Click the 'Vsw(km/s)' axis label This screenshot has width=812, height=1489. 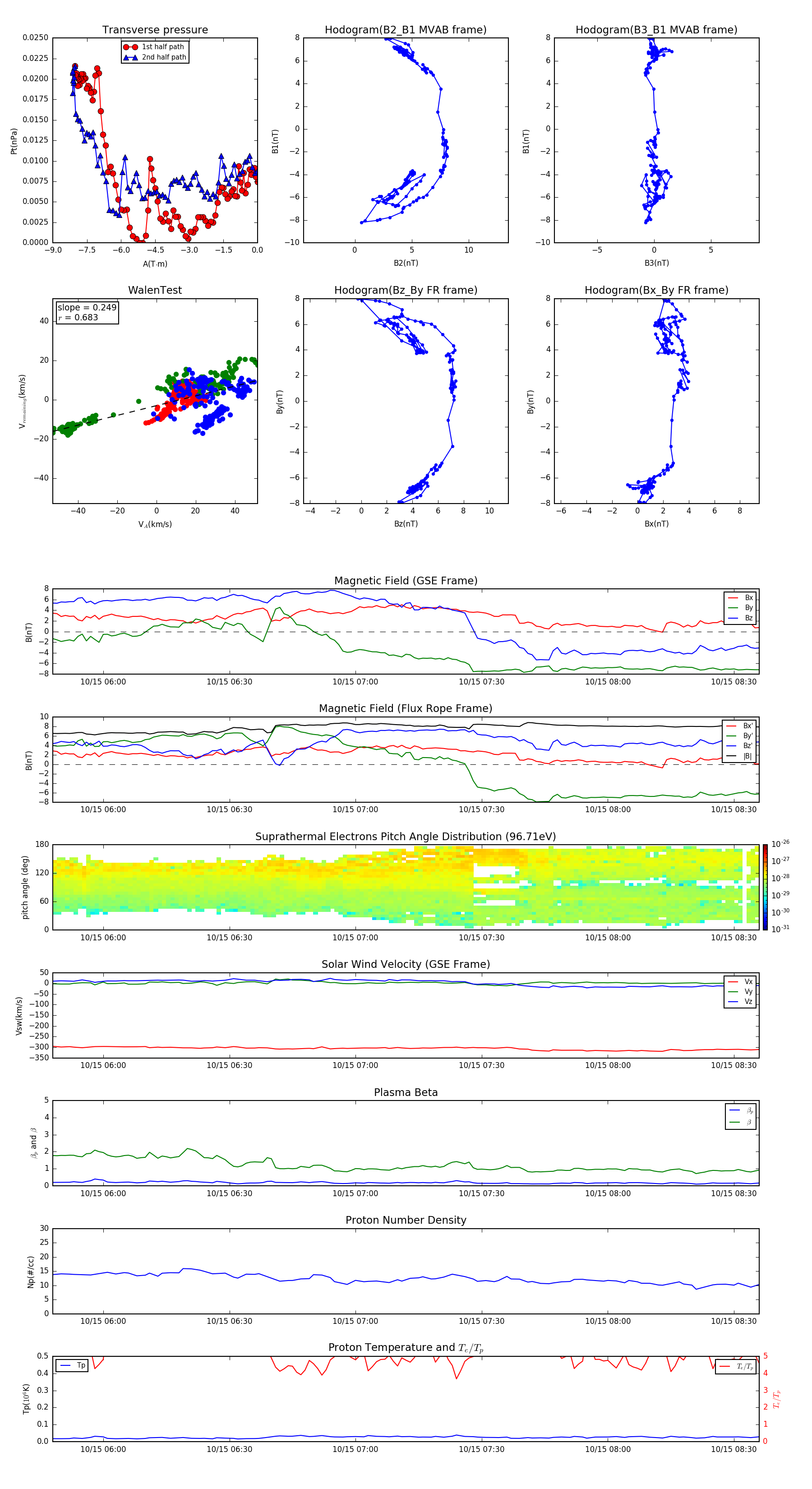[x=19, y=1015]
